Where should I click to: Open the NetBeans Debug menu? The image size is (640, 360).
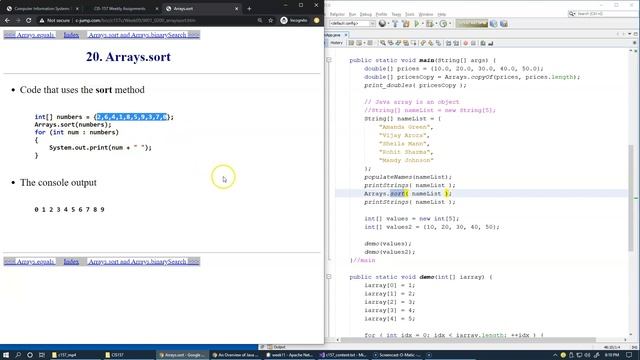(x=366, y=14)
